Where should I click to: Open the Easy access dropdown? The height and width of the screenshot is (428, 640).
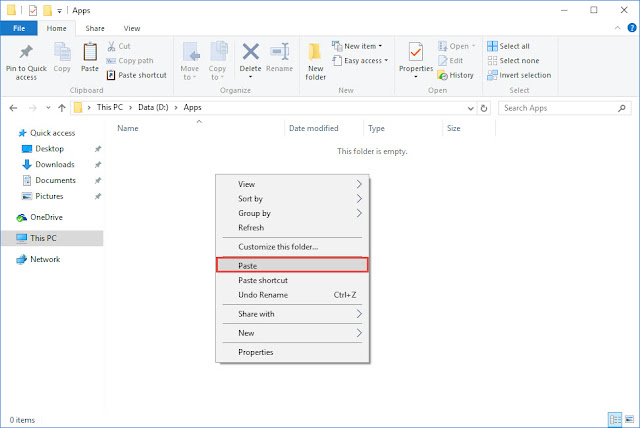coord(360,61)
